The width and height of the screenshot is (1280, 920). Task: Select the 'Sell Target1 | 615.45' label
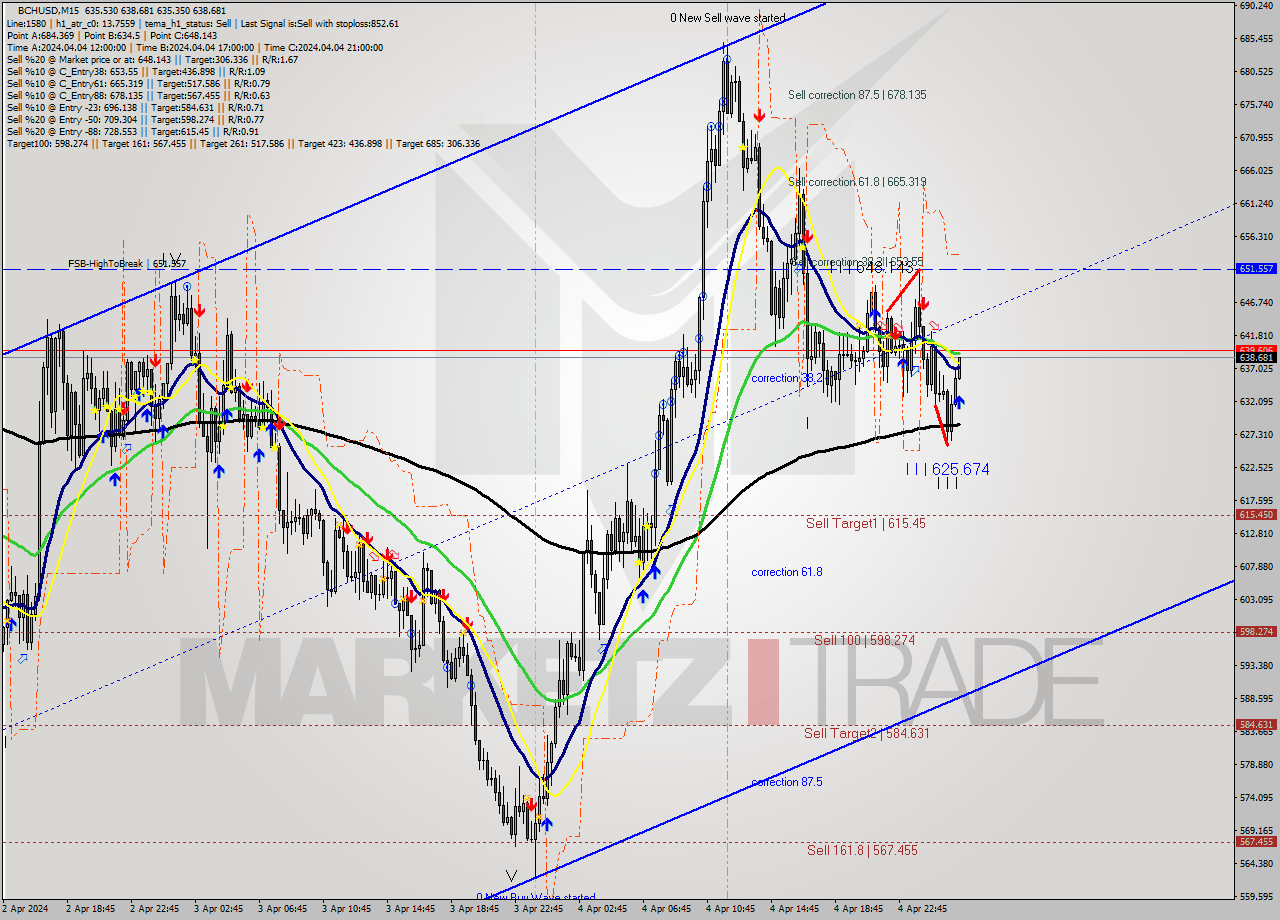click(x=865, y=523)
